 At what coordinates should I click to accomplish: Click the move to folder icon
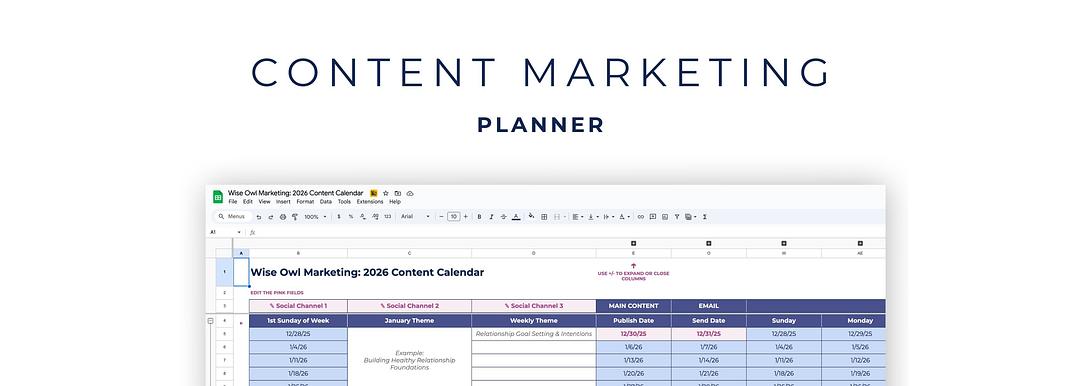397,194
